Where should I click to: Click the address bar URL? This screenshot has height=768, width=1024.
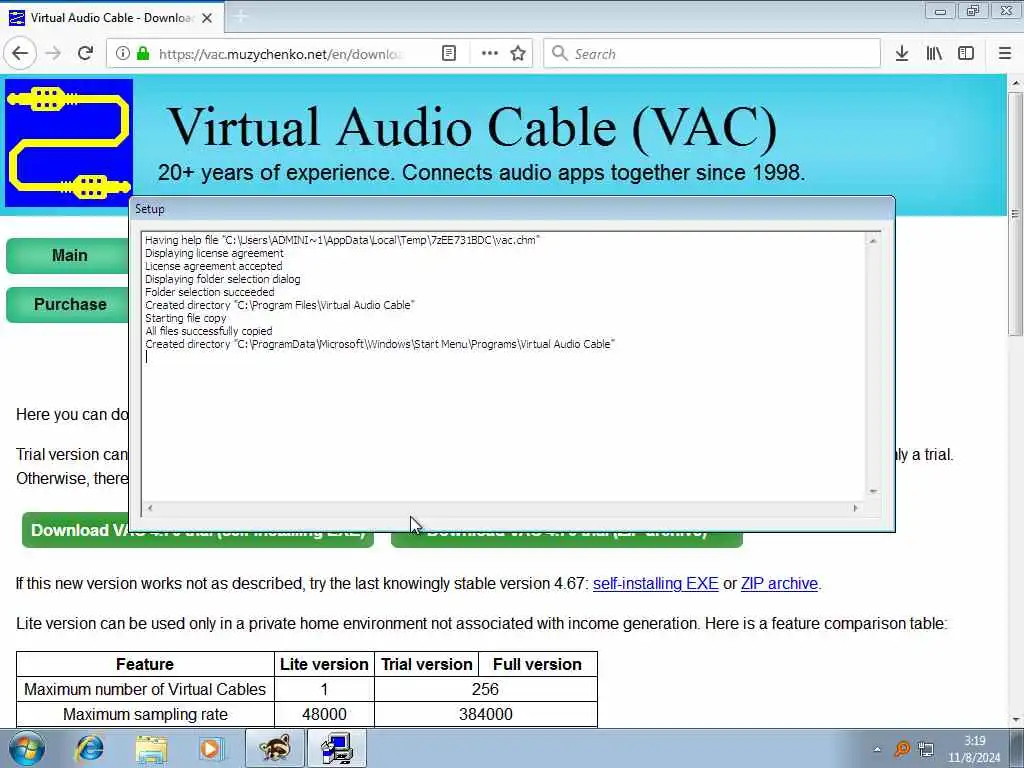(x=281, y=54)
